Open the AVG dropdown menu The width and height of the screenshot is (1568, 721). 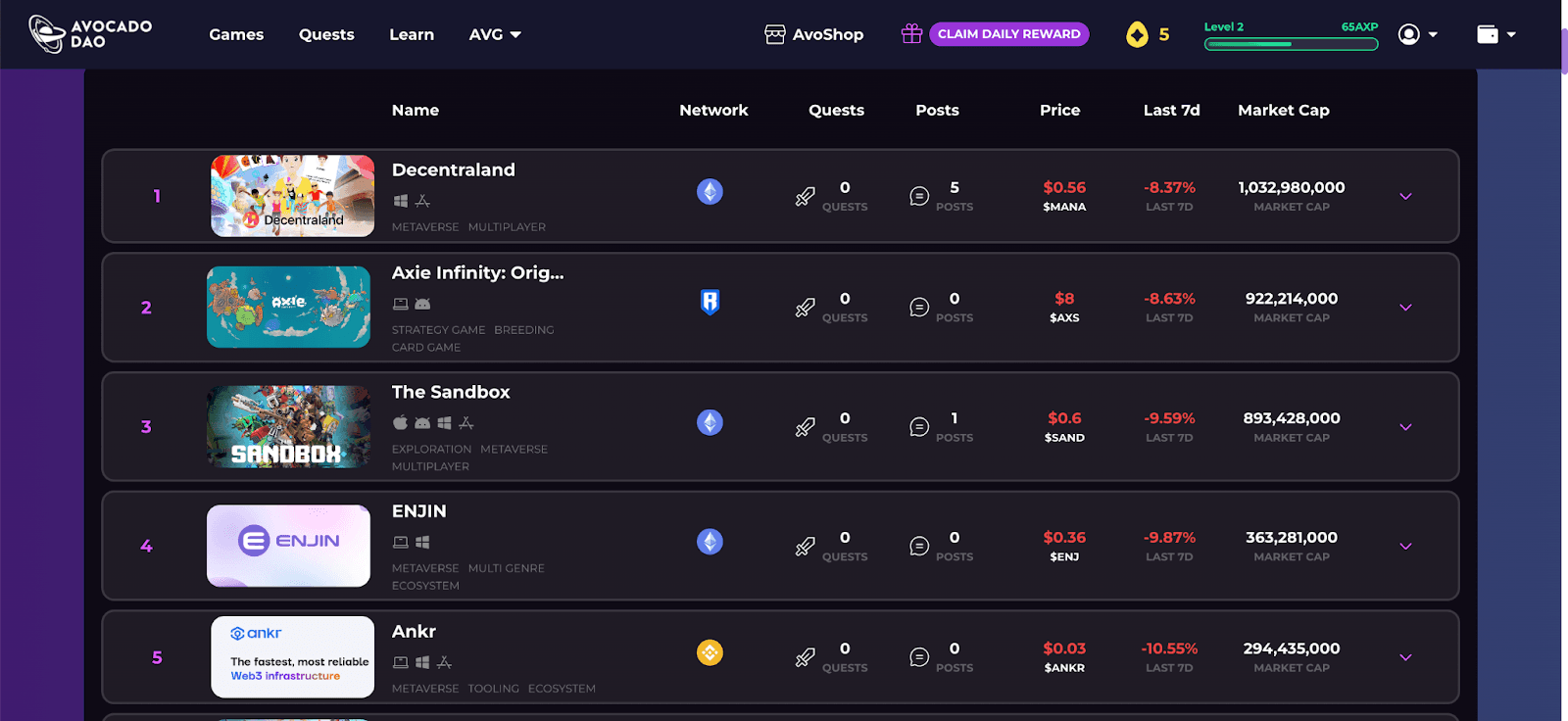(495, 34)
